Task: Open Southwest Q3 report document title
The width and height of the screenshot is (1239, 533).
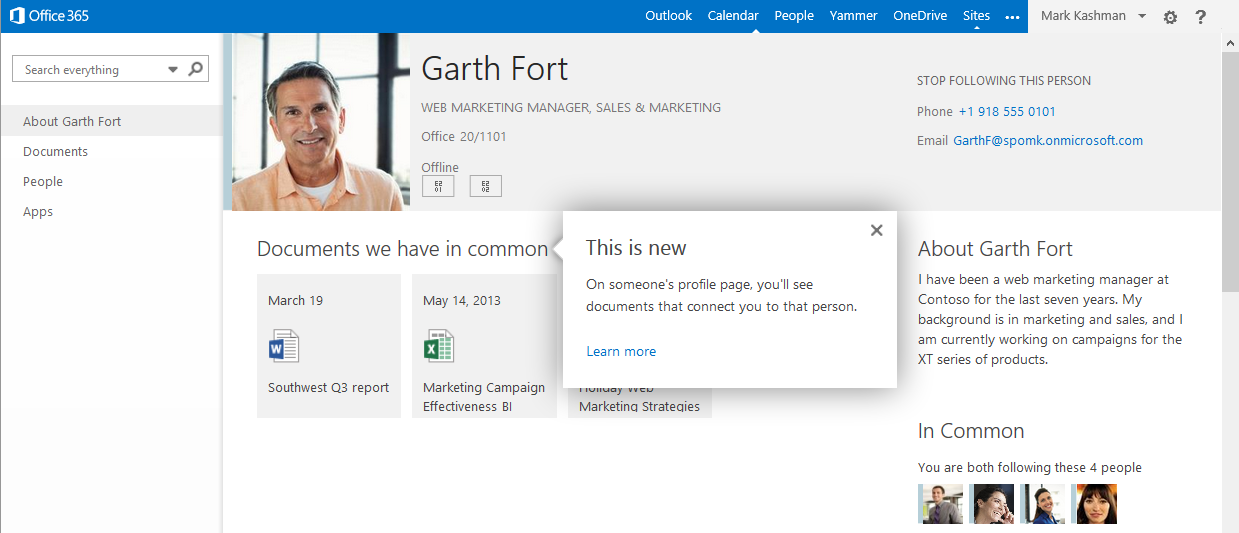Action: (x=328, y=388)
